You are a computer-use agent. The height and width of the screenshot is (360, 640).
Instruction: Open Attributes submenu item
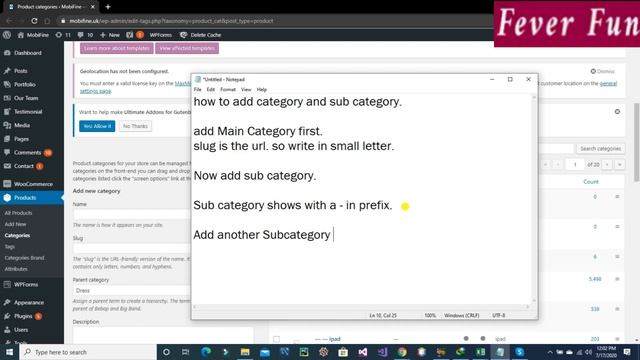point(16,269)
